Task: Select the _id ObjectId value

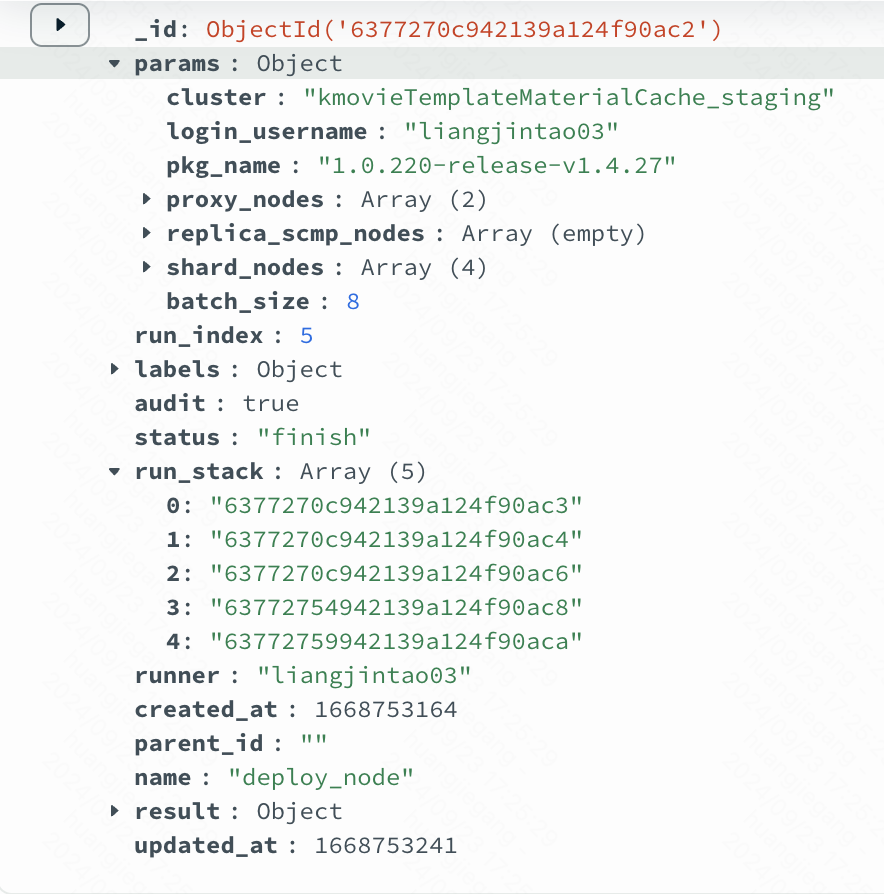Action: tap(464, 30)
